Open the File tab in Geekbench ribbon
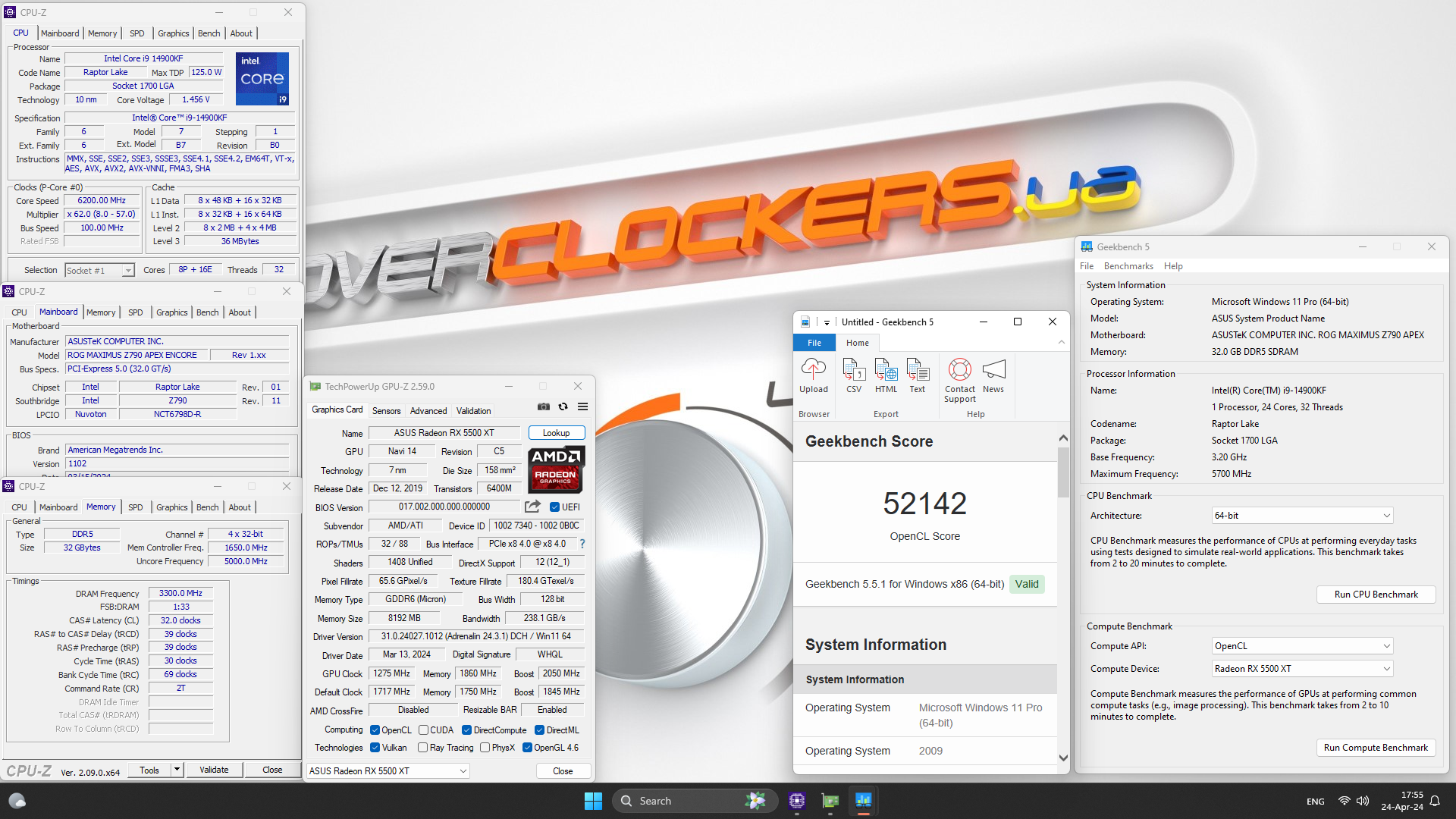 [814, 343]
